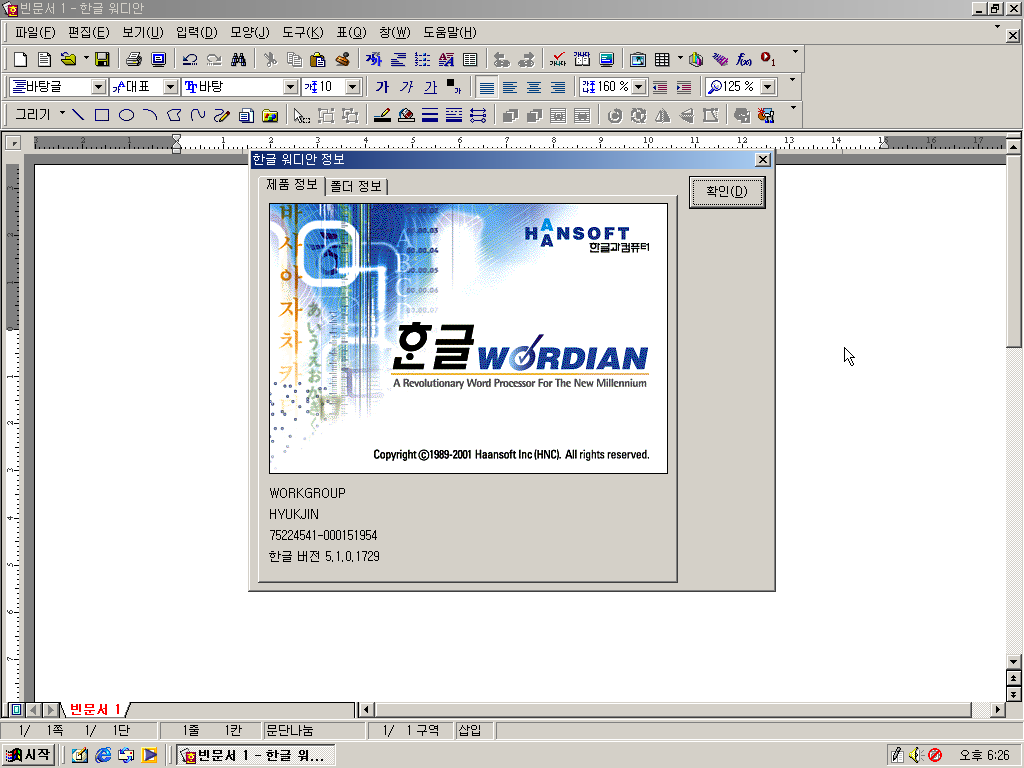This screenshot has height=768, width=1024.
Task: Select the ellipse drawing tool
Action: click(x=126, y=116)
